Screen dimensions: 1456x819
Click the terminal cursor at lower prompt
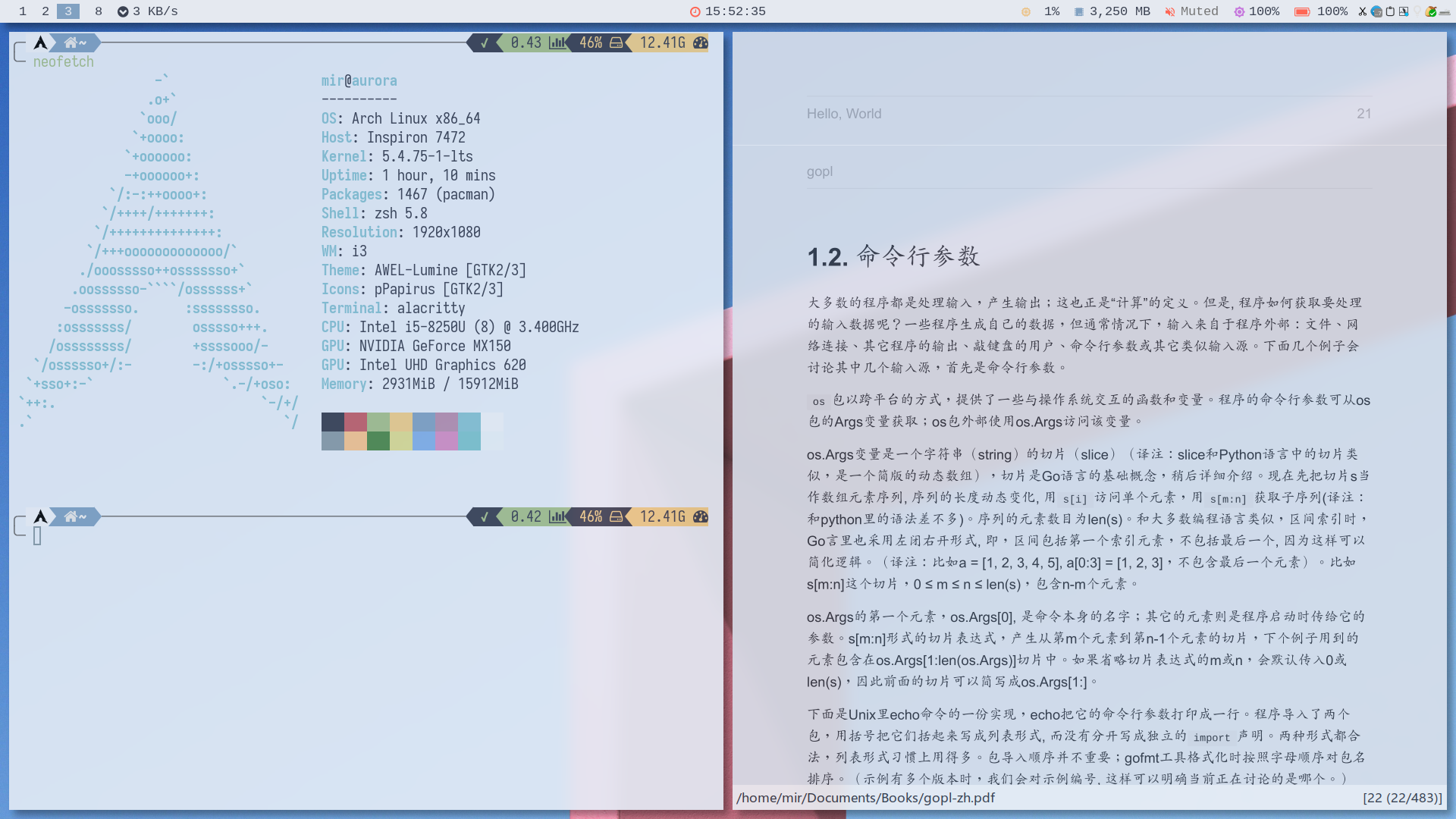37,536
